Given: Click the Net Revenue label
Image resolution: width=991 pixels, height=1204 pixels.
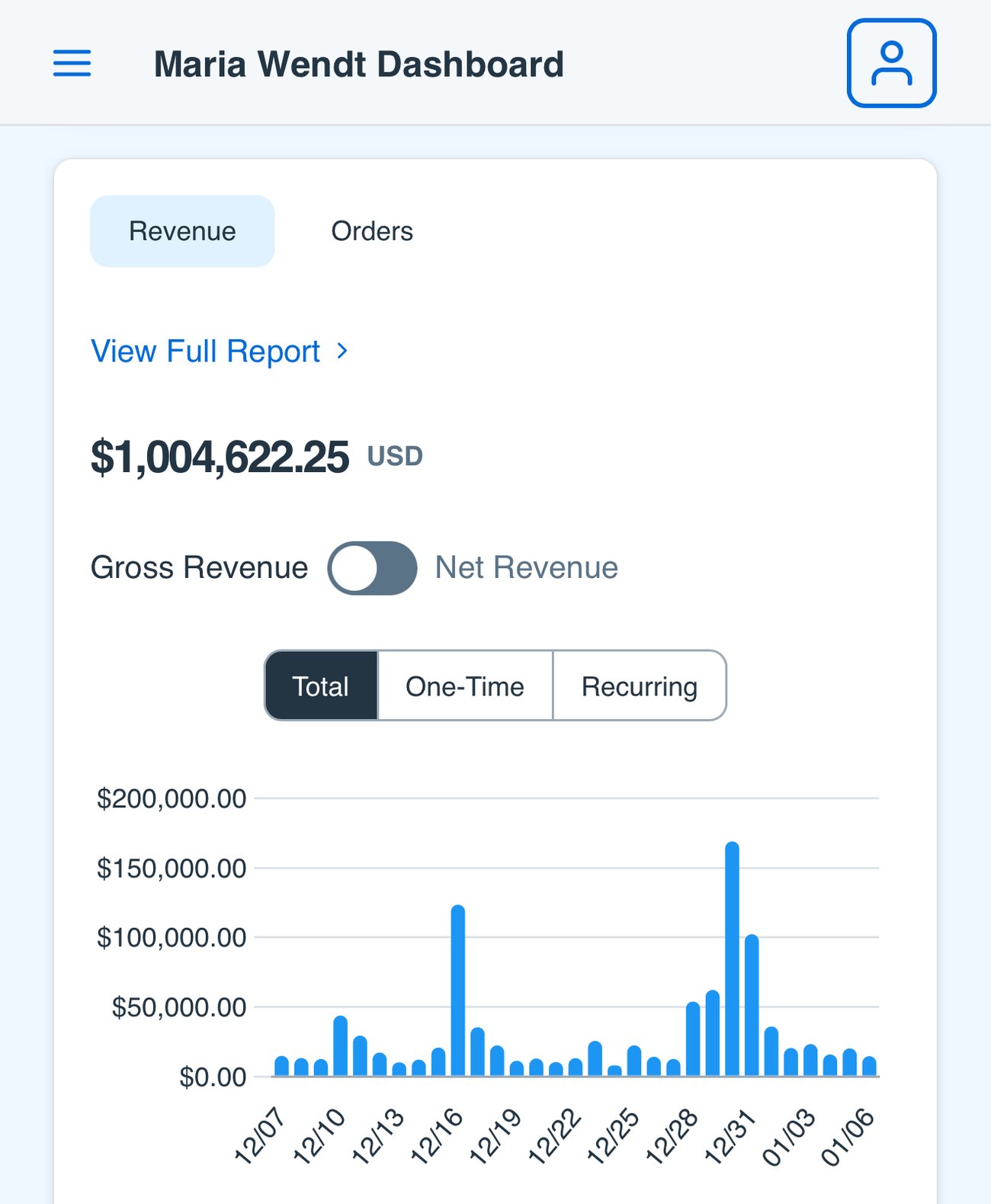Looking at the screenshot, I should tap(526, 568).
